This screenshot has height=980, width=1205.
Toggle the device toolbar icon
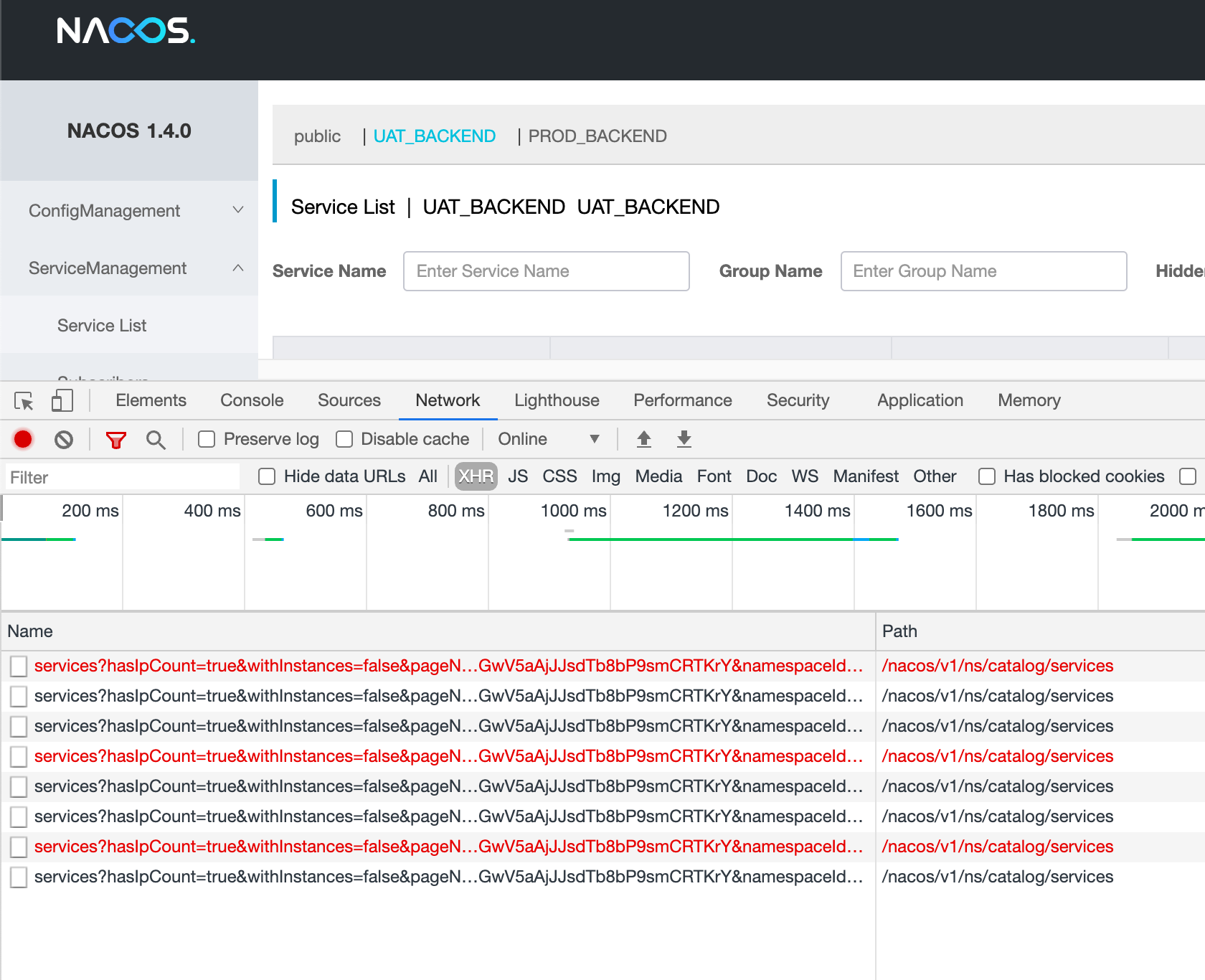click(x=62, y=400)
